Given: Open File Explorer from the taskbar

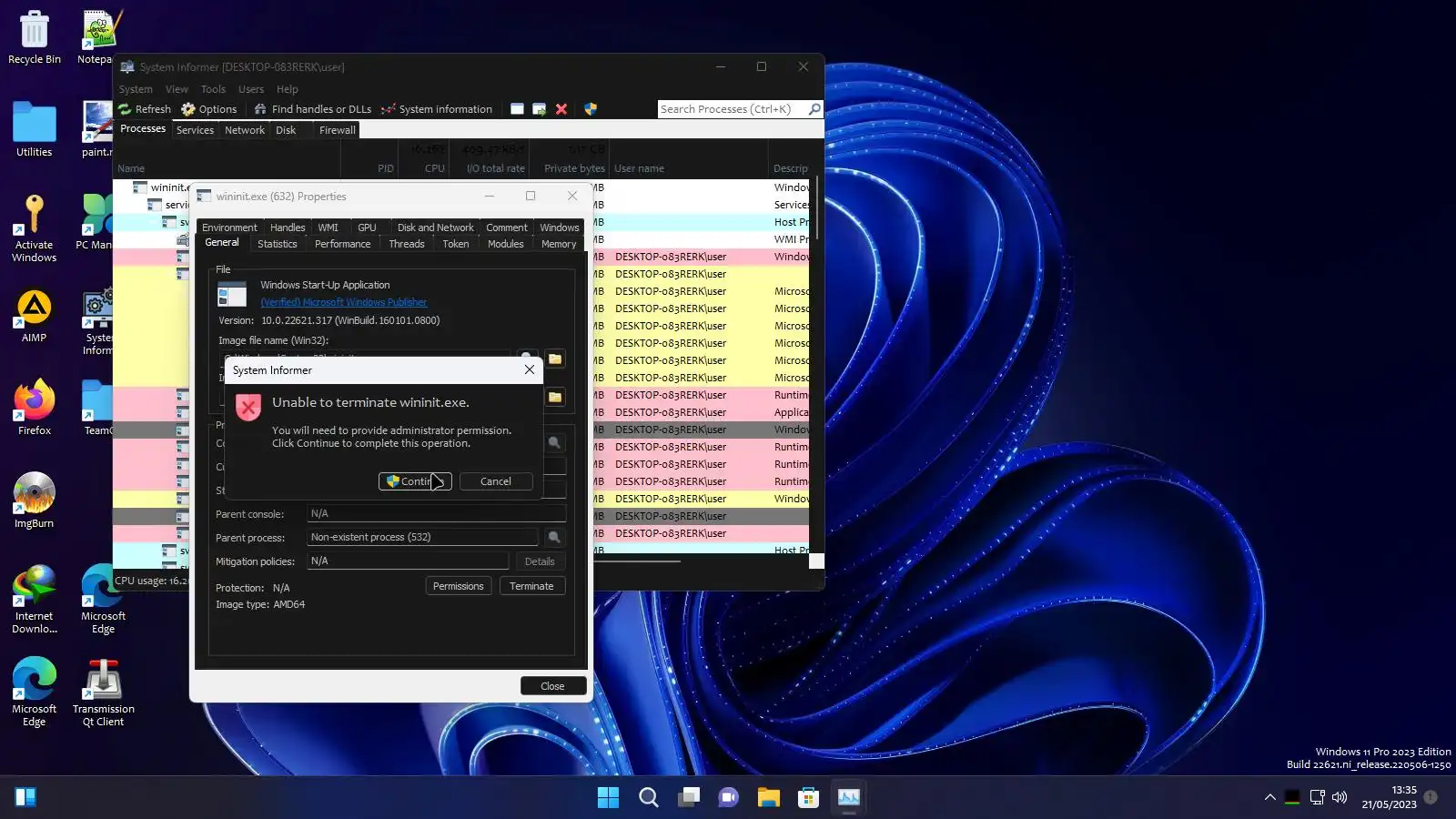Looking at the screenshot, I should (x=769, y=798).
